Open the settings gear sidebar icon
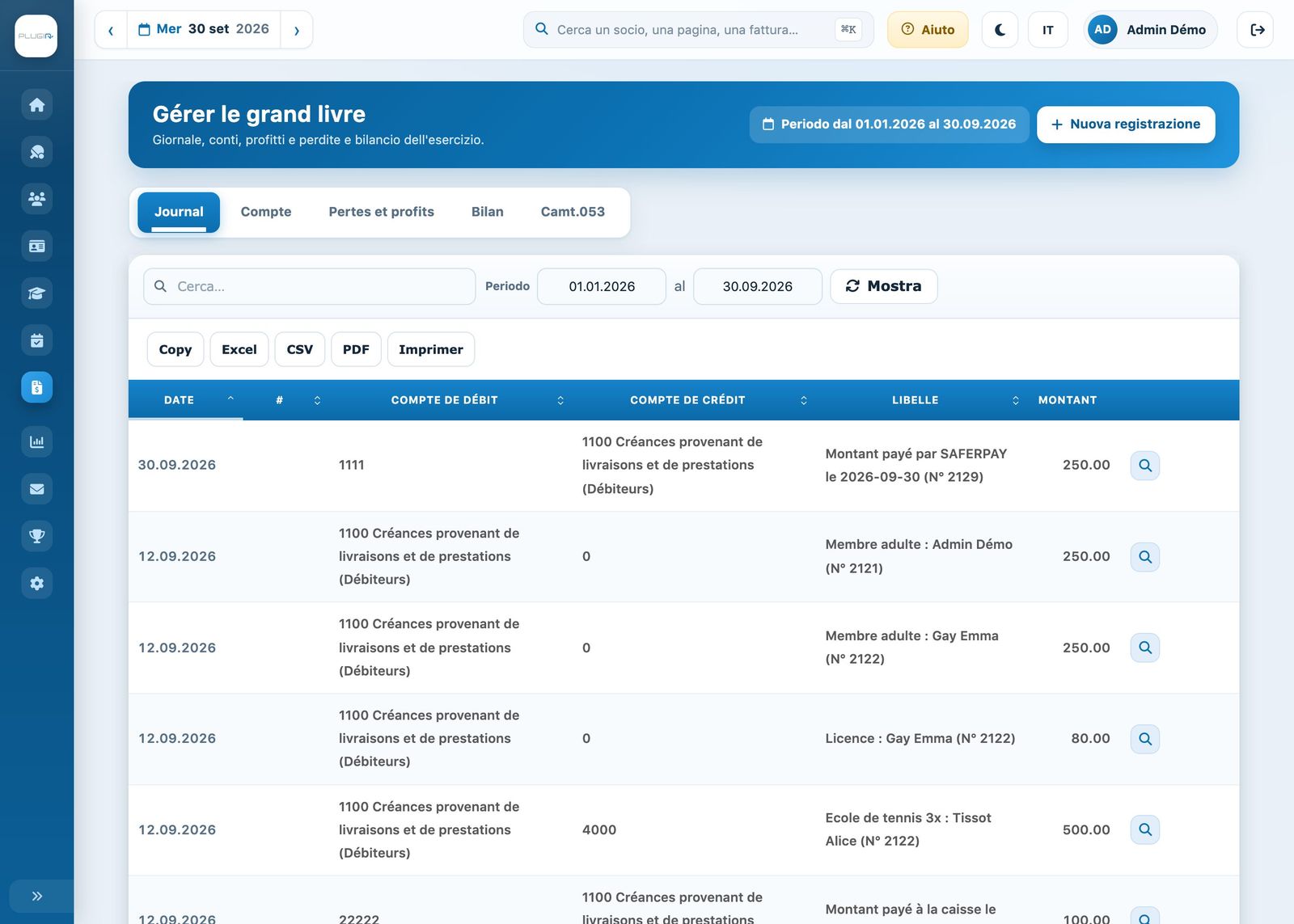The image size is (1294, 924). (x=36, y=583)
